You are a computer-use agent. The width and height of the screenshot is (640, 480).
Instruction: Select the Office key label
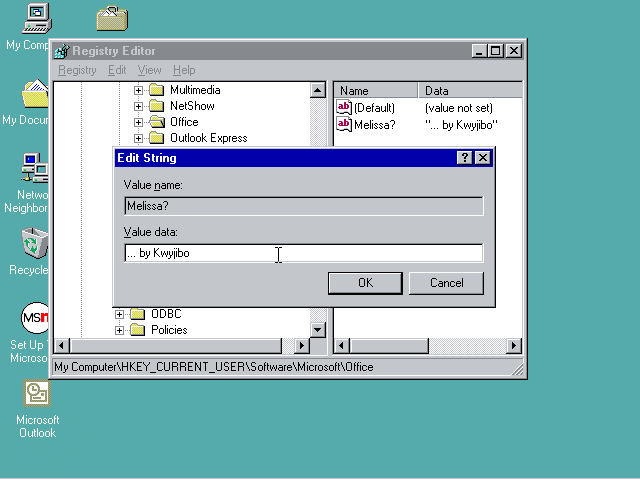[184, 122]
